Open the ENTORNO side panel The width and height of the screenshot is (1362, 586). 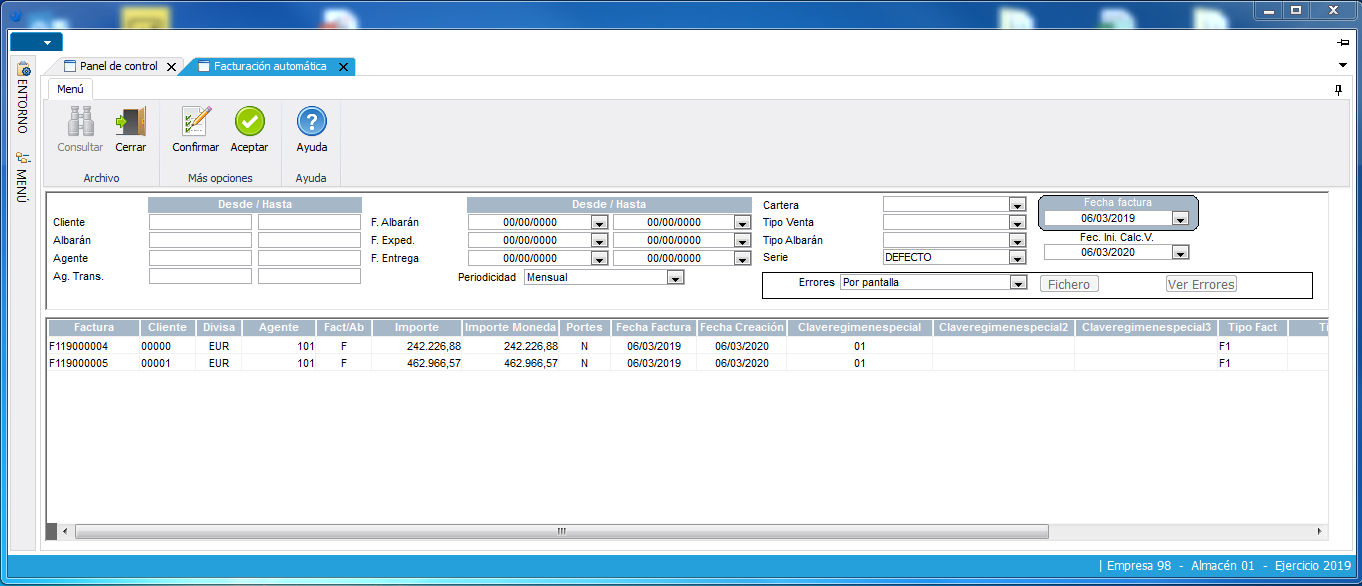[23, 97]
